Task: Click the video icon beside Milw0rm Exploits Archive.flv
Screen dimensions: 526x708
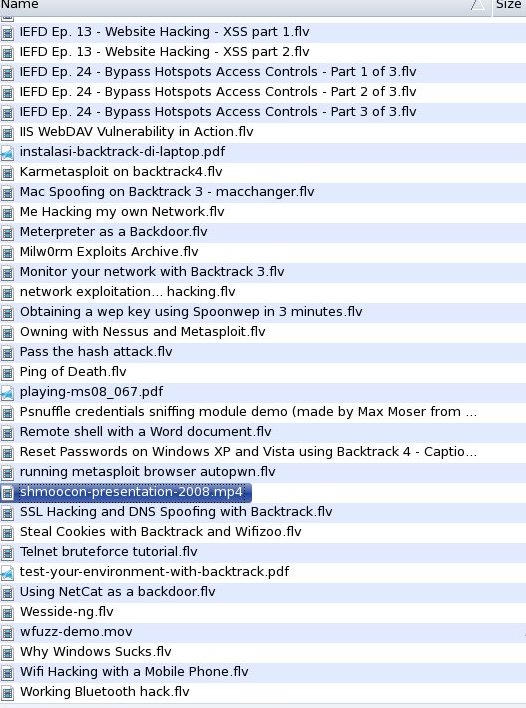Action: point(7,252)
